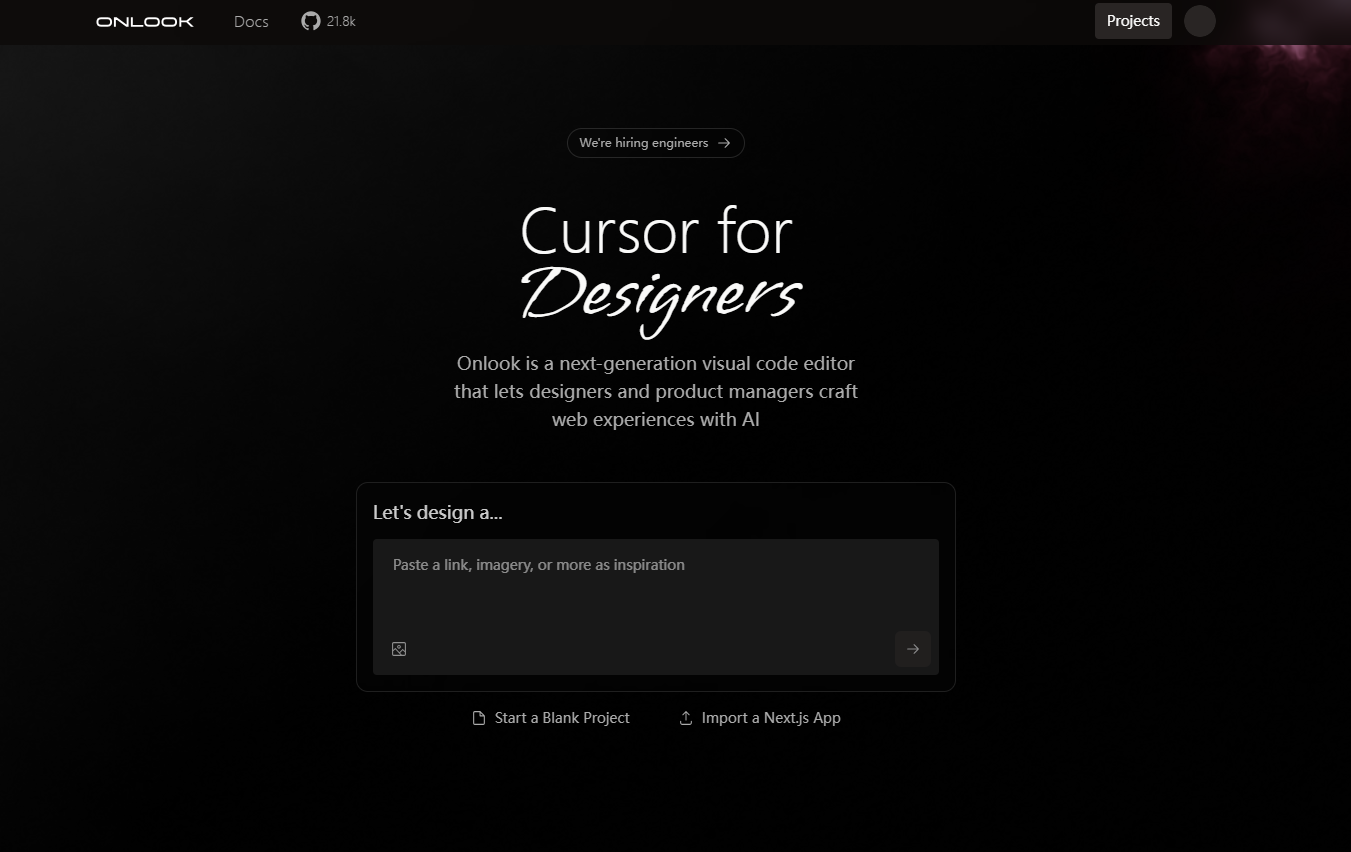Click the Onlook logo in the header

click(x=145, y=21)
